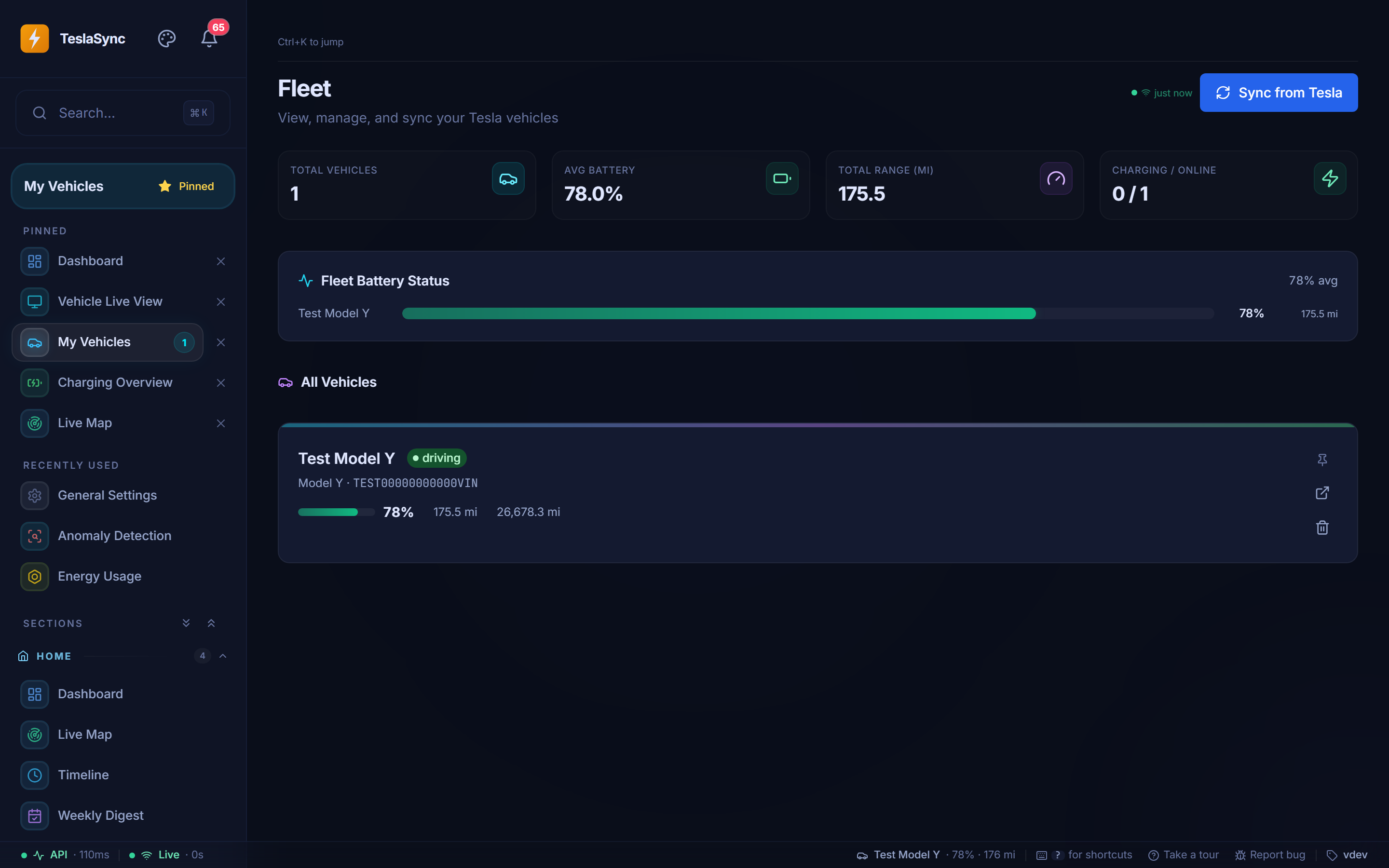The height and width of the screenshot is (868, 1389).
Task: Click Take a tour
Action: tap(1183, 855)
